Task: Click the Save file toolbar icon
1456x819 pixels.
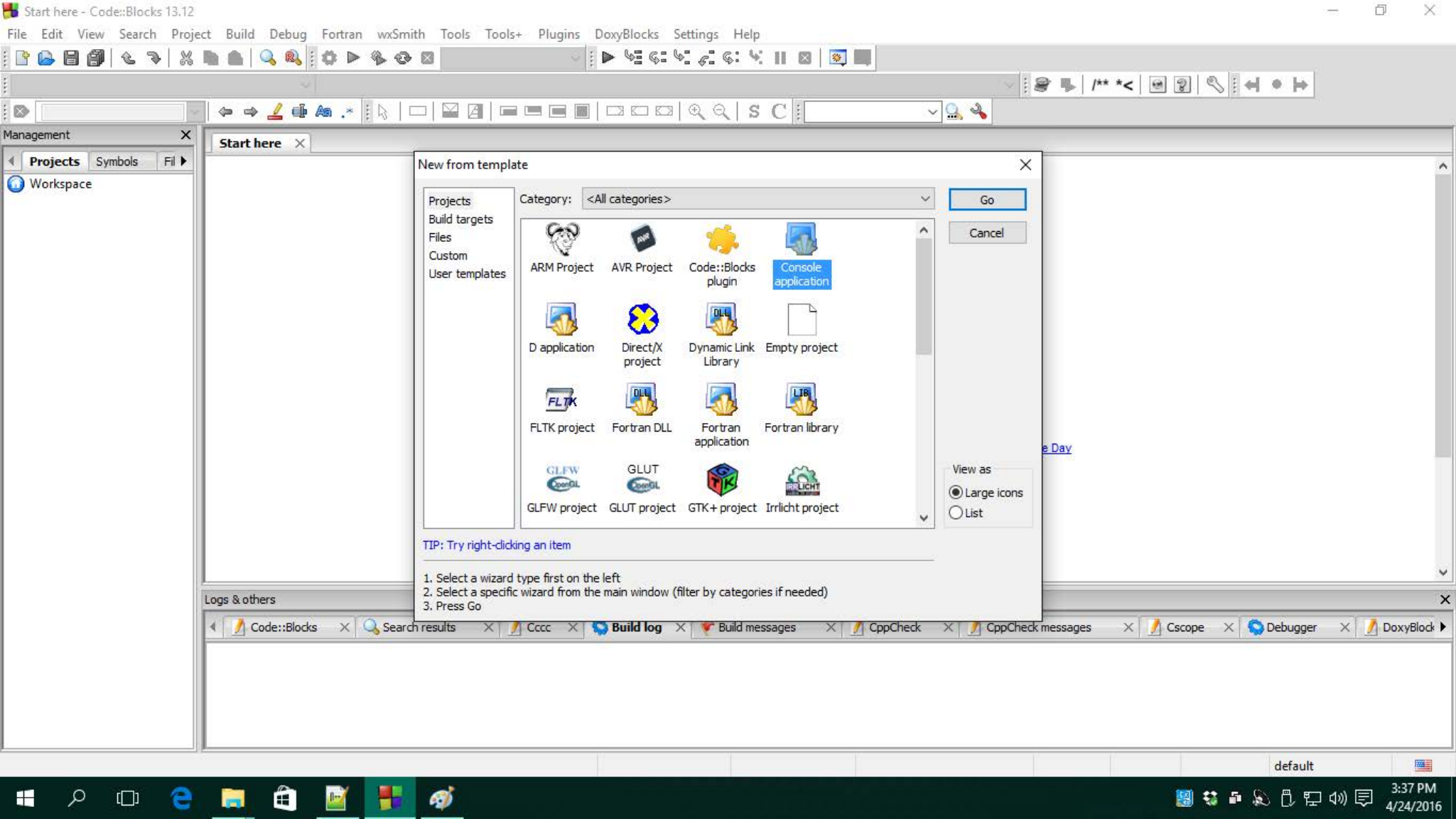Action: click(x=70, y=58)
